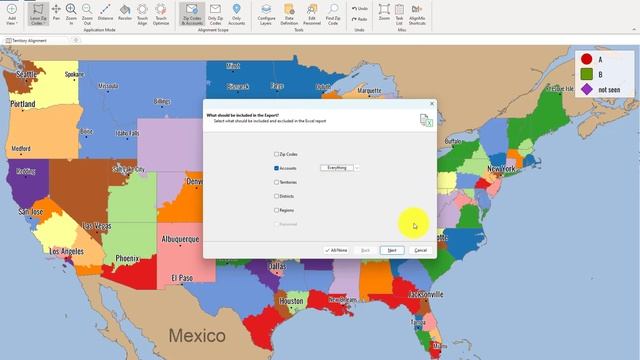The width and height of the screenshot is (640, 360).
Task: Click the El Paso label on the map
Action: [182, 278]
